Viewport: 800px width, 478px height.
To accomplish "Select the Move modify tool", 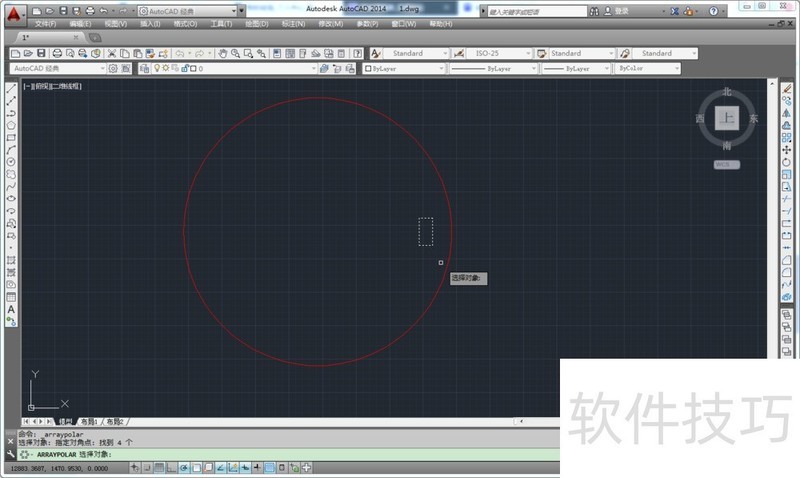I will pos(786,150).
